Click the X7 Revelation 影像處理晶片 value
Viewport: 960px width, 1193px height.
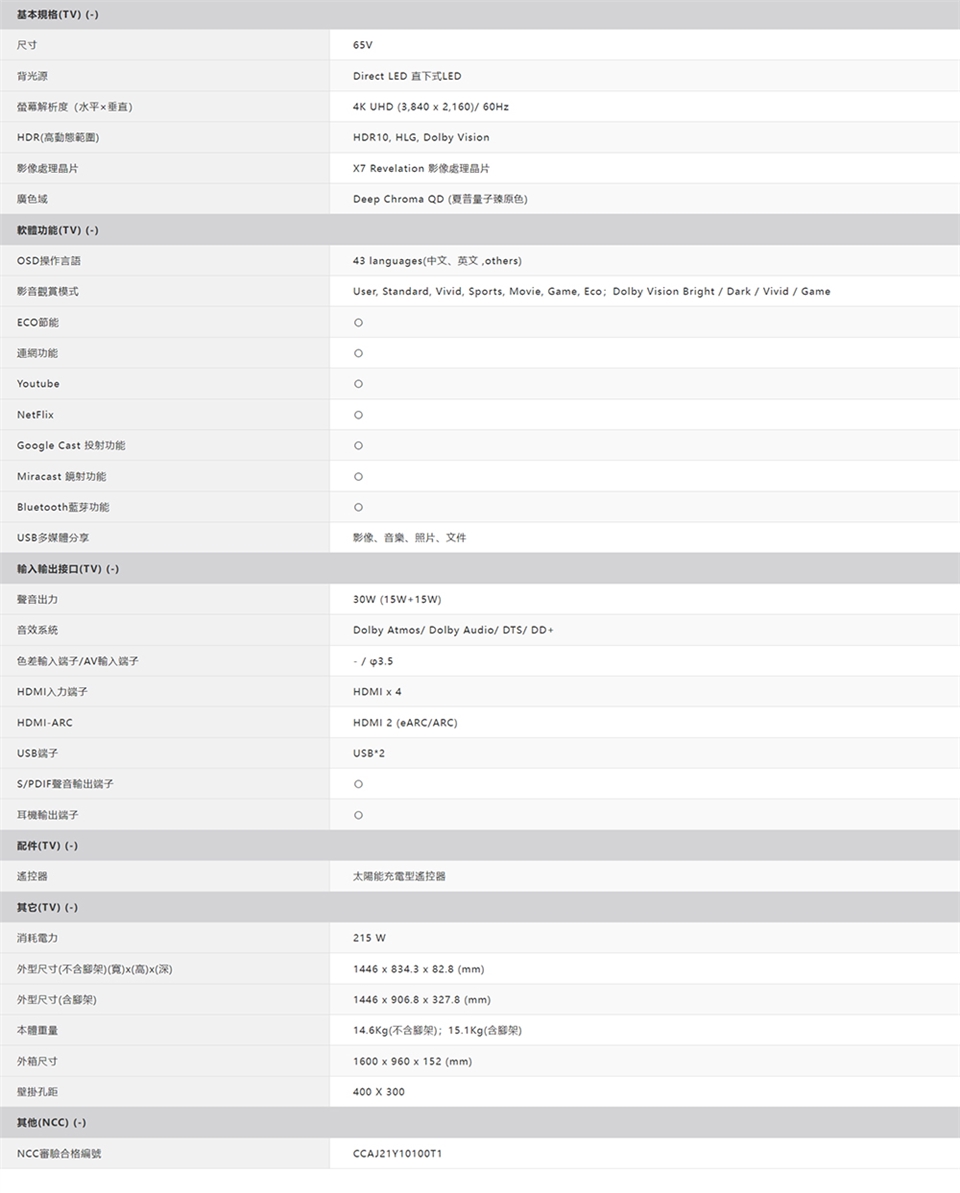pyautogui.click(x=421, y=168)
